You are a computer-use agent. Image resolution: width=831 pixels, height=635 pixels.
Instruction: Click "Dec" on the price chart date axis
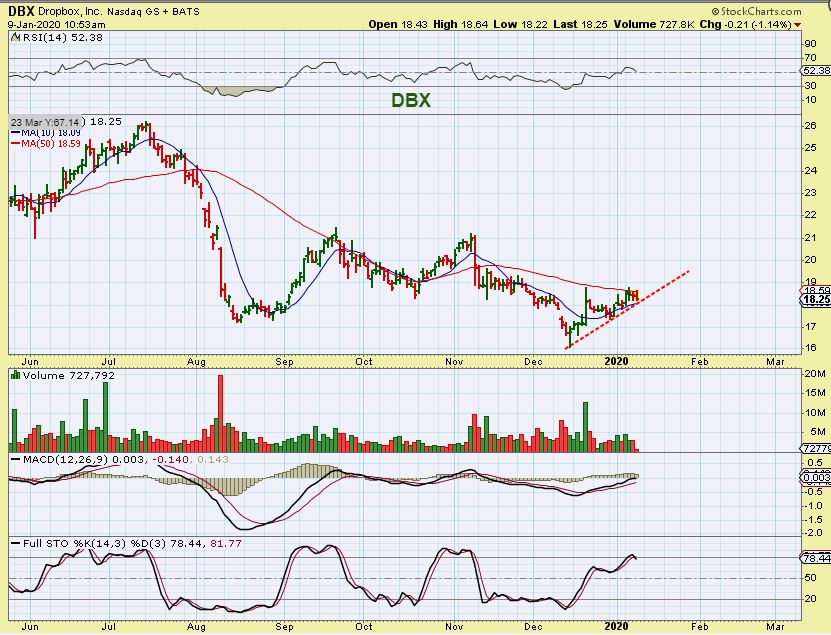[533, 361]
